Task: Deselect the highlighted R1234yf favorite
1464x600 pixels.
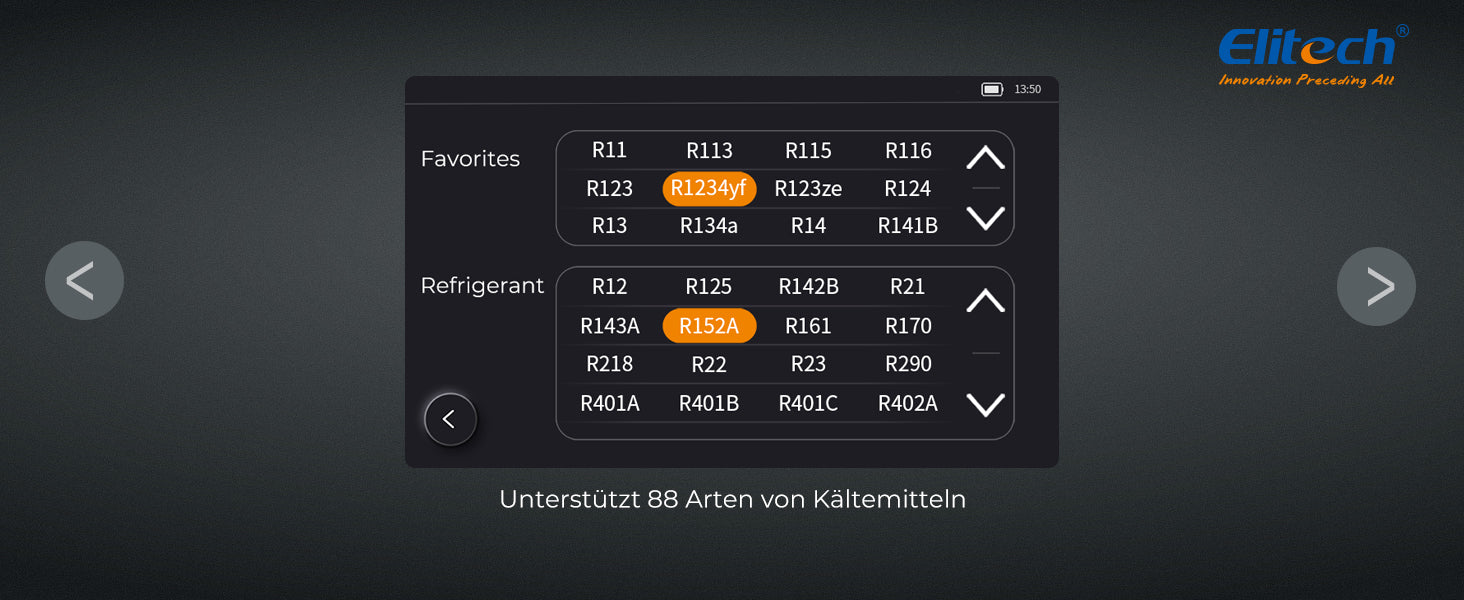Action: pos(709,189)
